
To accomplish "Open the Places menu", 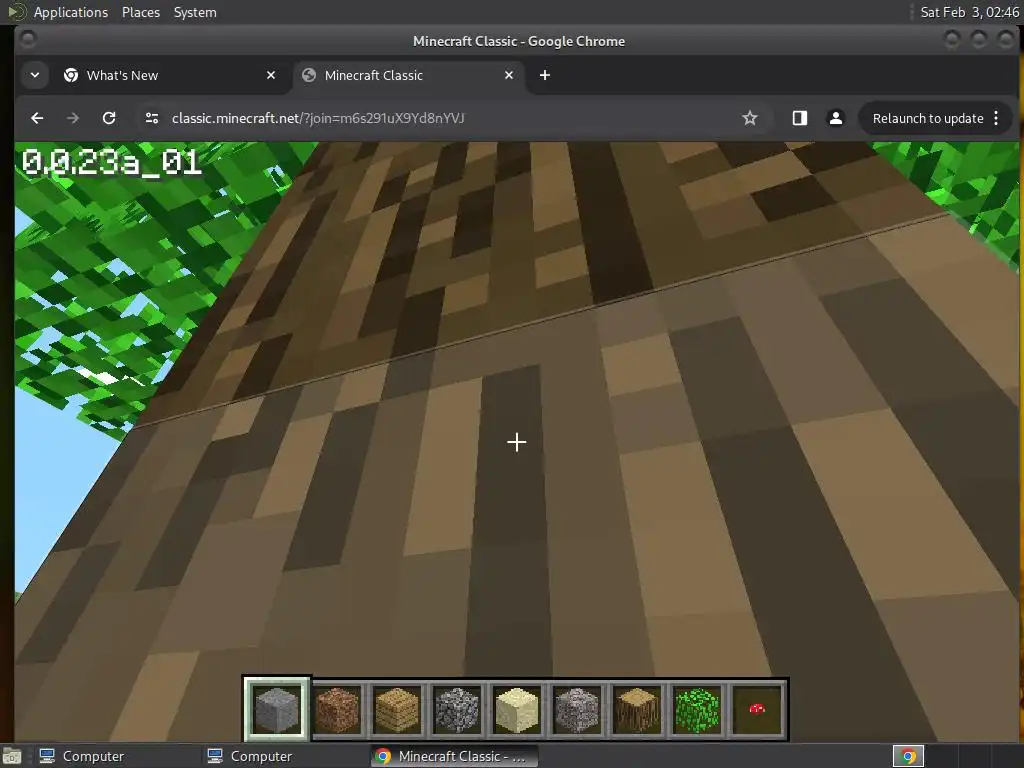I will click(140, 12).
